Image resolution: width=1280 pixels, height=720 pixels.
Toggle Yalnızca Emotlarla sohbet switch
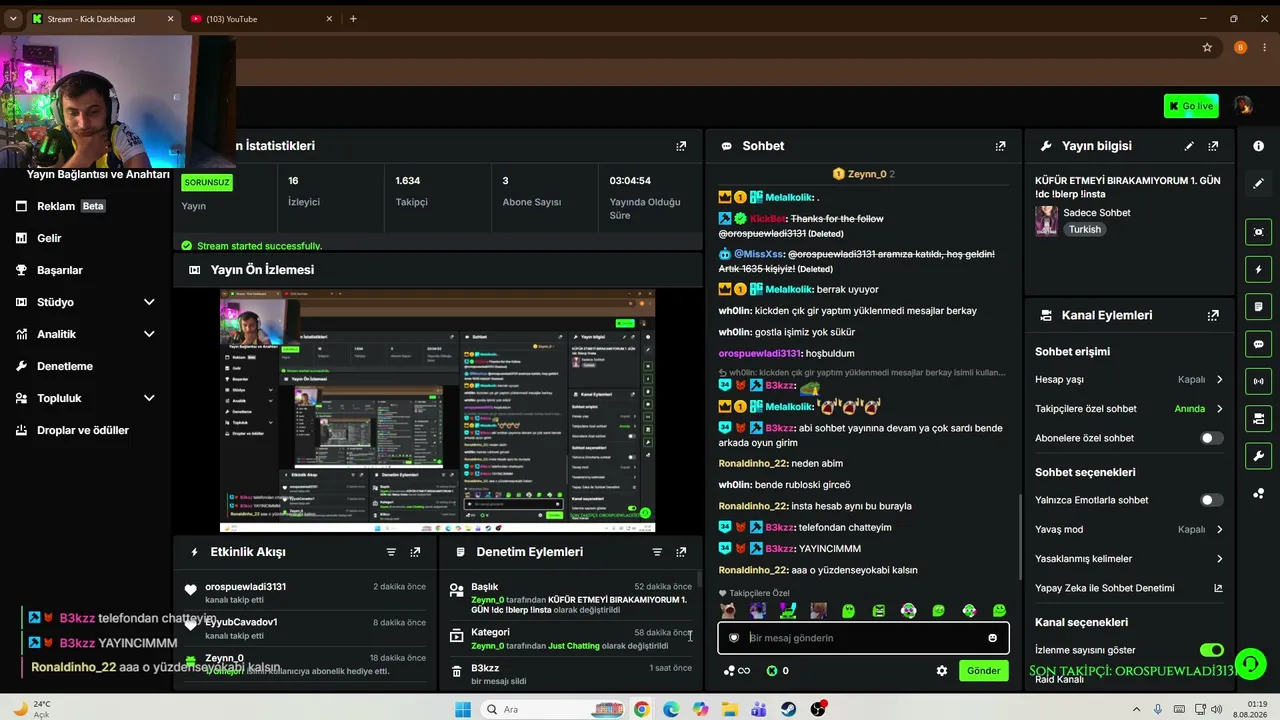[1211, 500]
